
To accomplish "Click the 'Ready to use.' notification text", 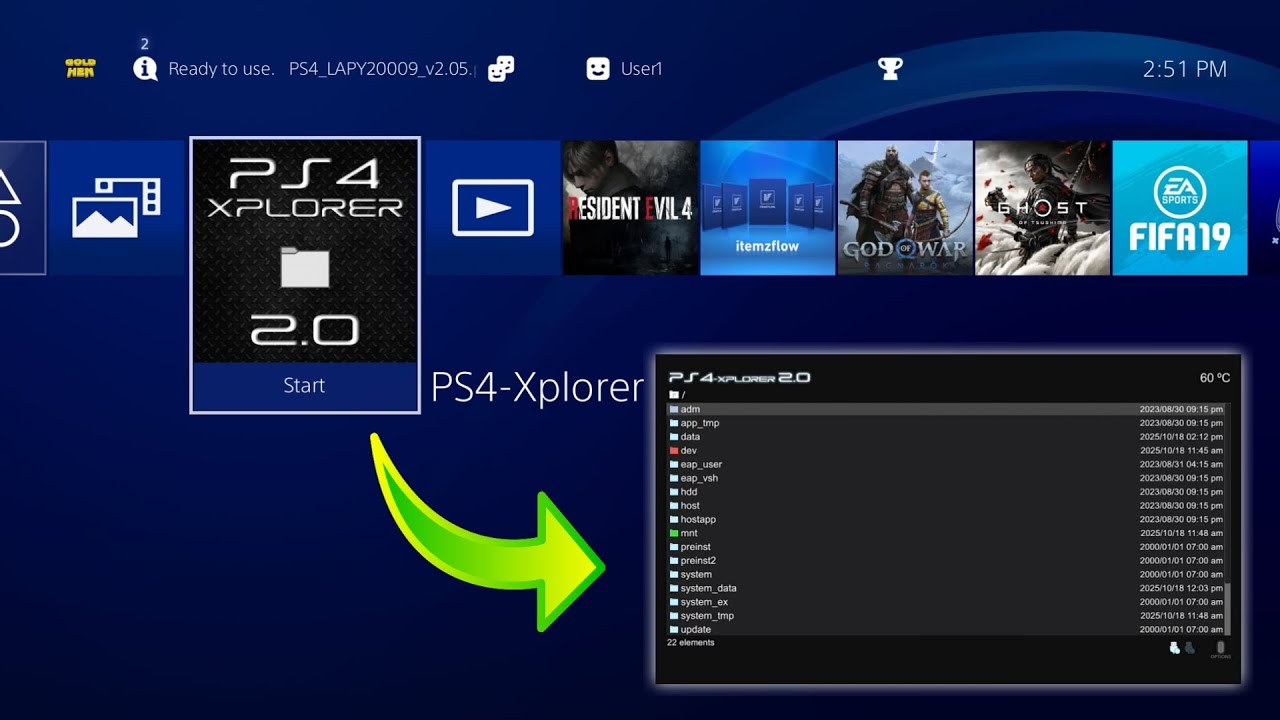I will tap(221, 69).
